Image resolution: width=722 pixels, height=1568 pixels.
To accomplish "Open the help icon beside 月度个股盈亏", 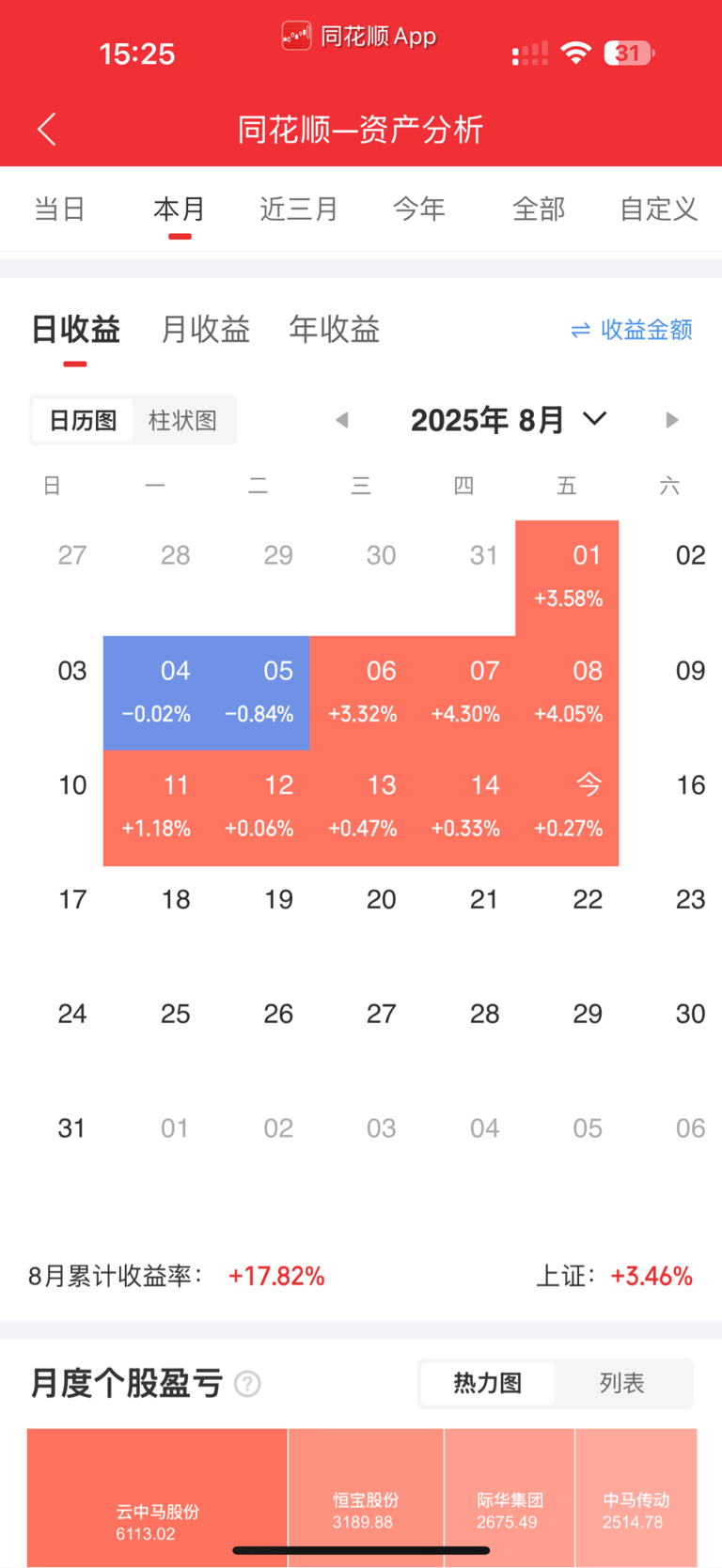I will point(247,1384).
